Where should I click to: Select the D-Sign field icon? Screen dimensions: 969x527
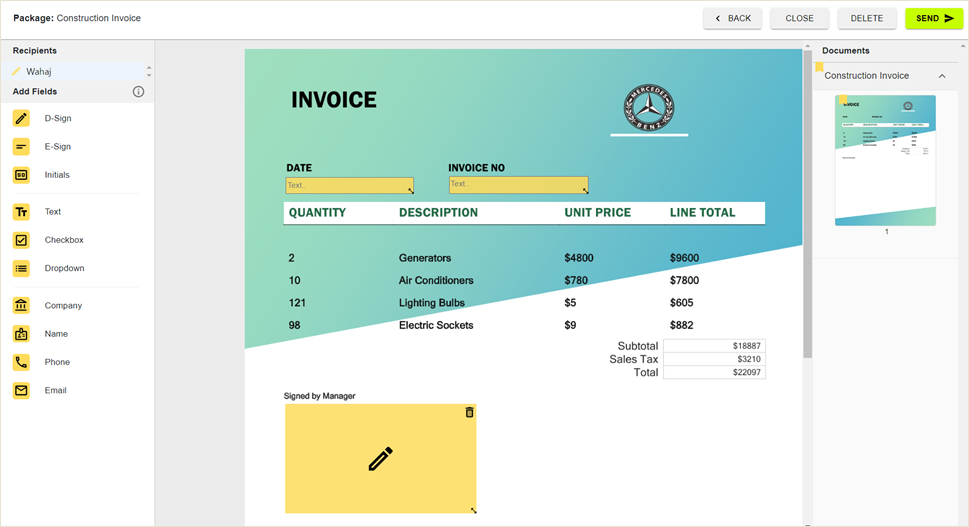point(21,118)
